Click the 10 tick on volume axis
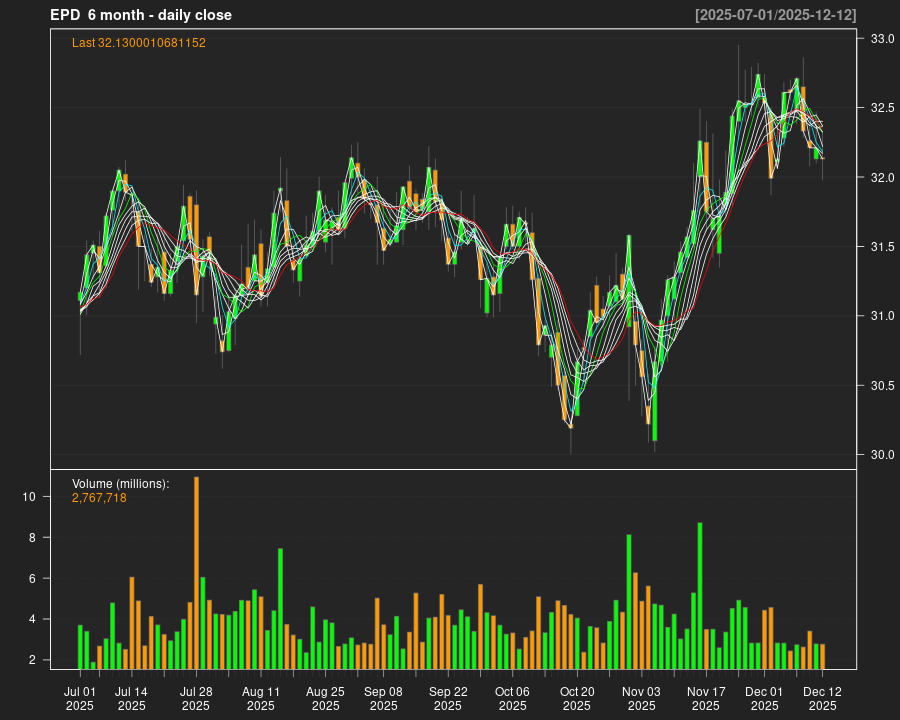This screenshot has width=900, height=720. click(30, 497)
